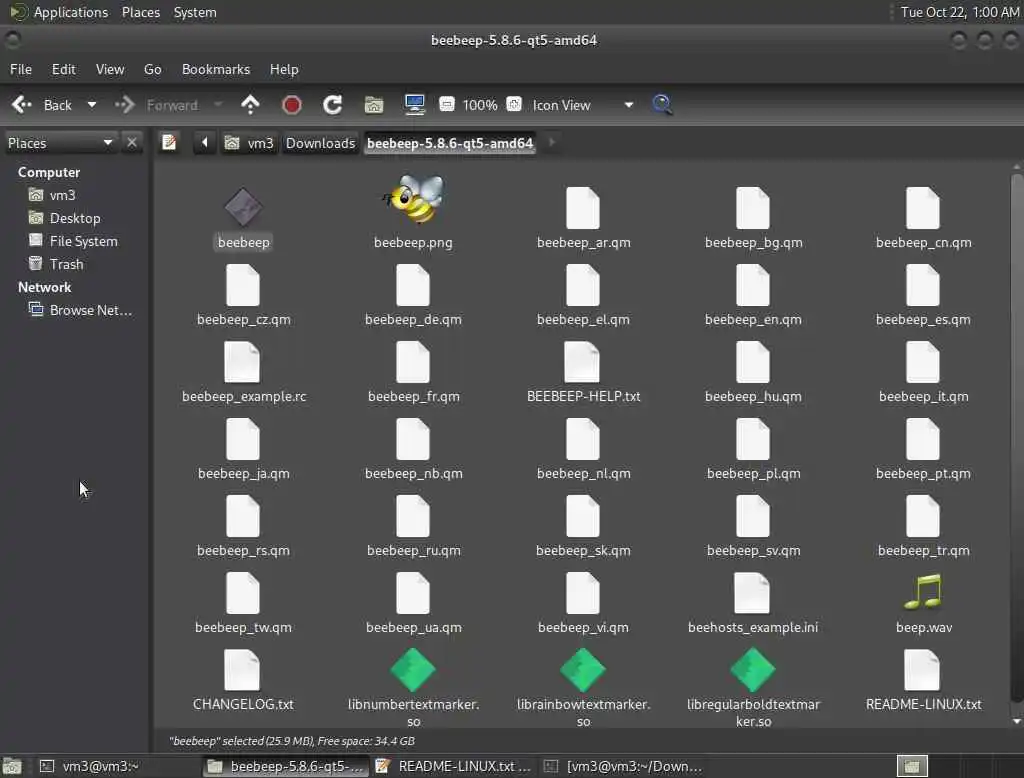This screenshot has width=1024, height=778.
Task: Go to Downloads in the path bar
Action: click(320, 143)
